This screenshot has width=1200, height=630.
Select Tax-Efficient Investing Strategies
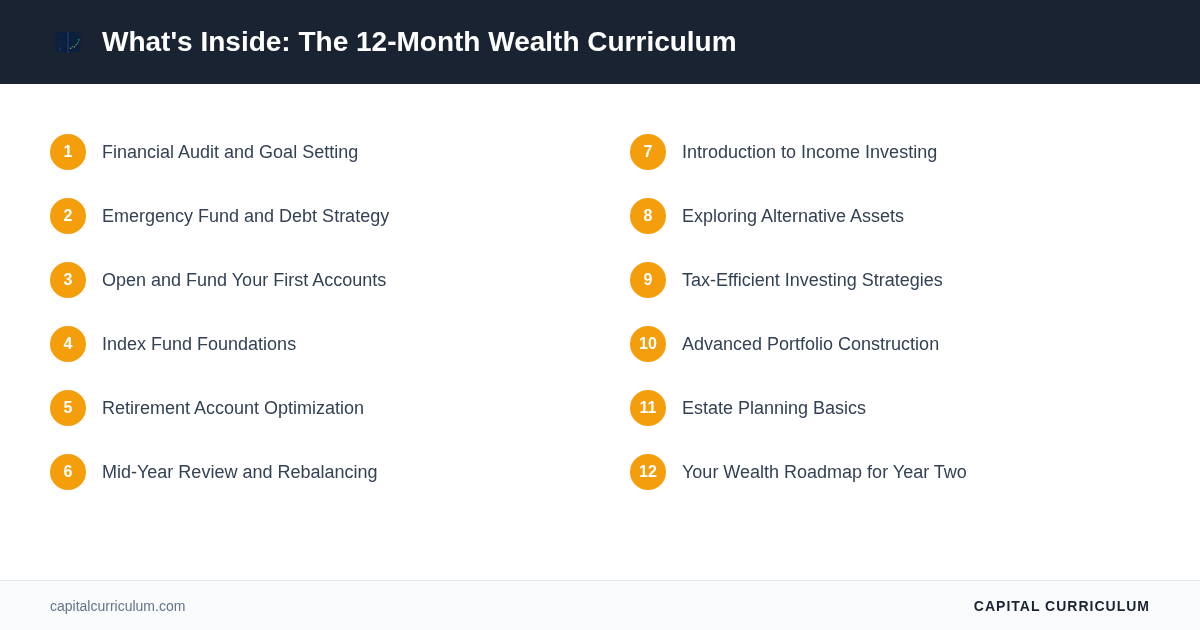pos(812,280)
